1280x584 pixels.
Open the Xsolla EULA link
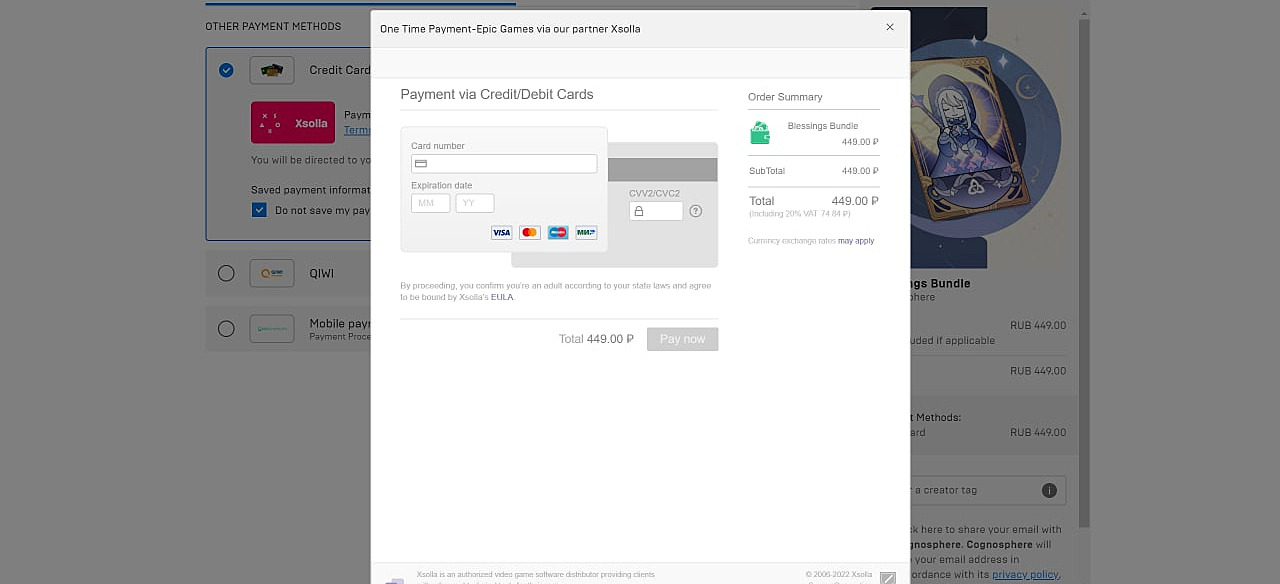[x=502, y=297]
